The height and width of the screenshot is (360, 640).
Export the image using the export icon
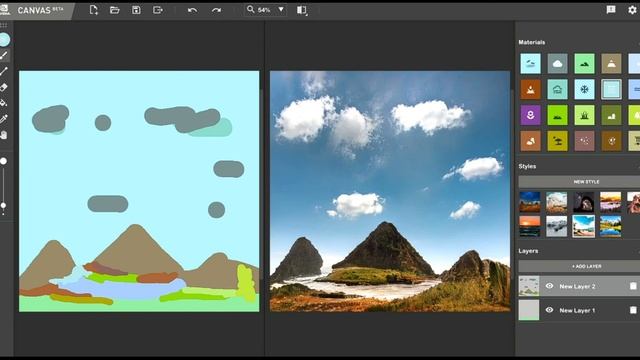(158, 10)
